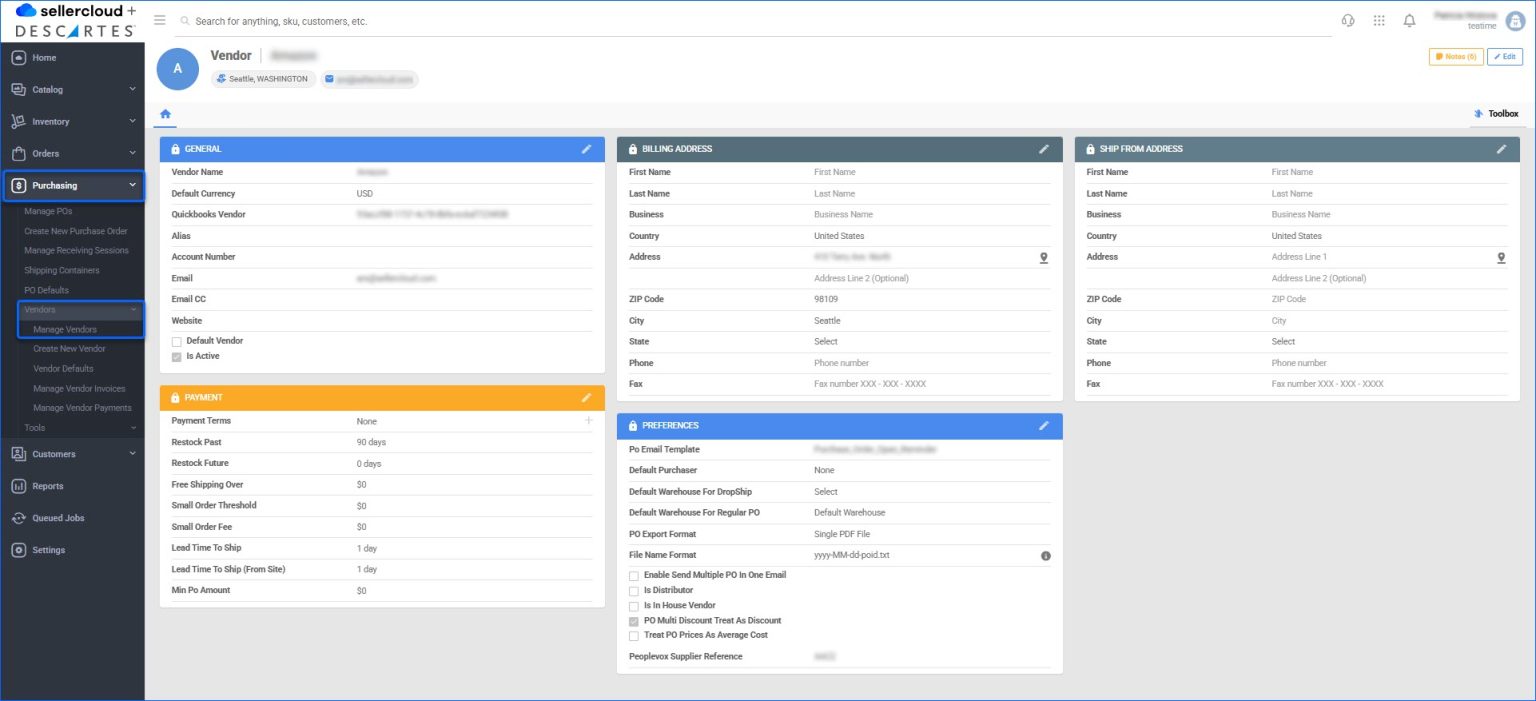Open the State dropdown in Billing Address

[828, 341]
